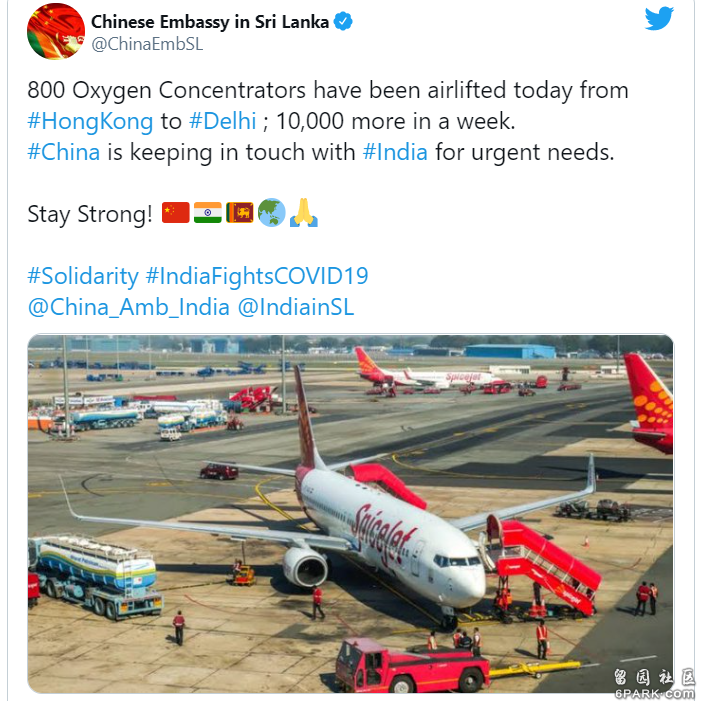The height and width of the screenshot is (701, 701).
Task: Open the #Solidarity hashtag
Action: [x=83, y=276]
